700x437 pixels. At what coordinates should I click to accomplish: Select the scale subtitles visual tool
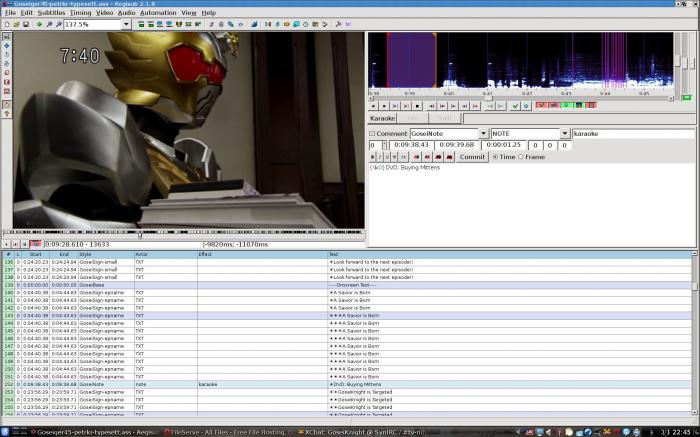click(6, 72)
